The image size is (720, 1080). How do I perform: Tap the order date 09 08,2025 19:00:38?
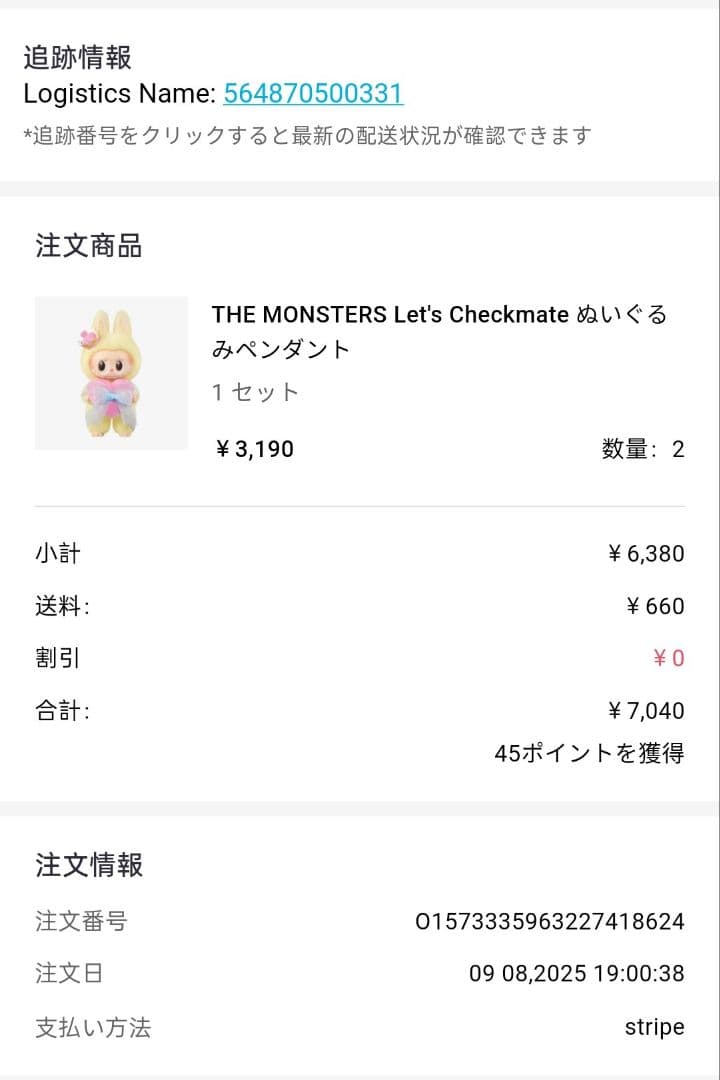click(x=576, y=974)
